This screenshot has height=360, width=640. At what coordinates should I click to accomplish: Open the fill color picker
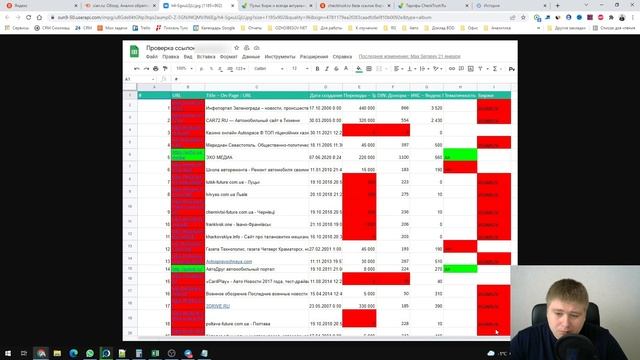point(359,69)
